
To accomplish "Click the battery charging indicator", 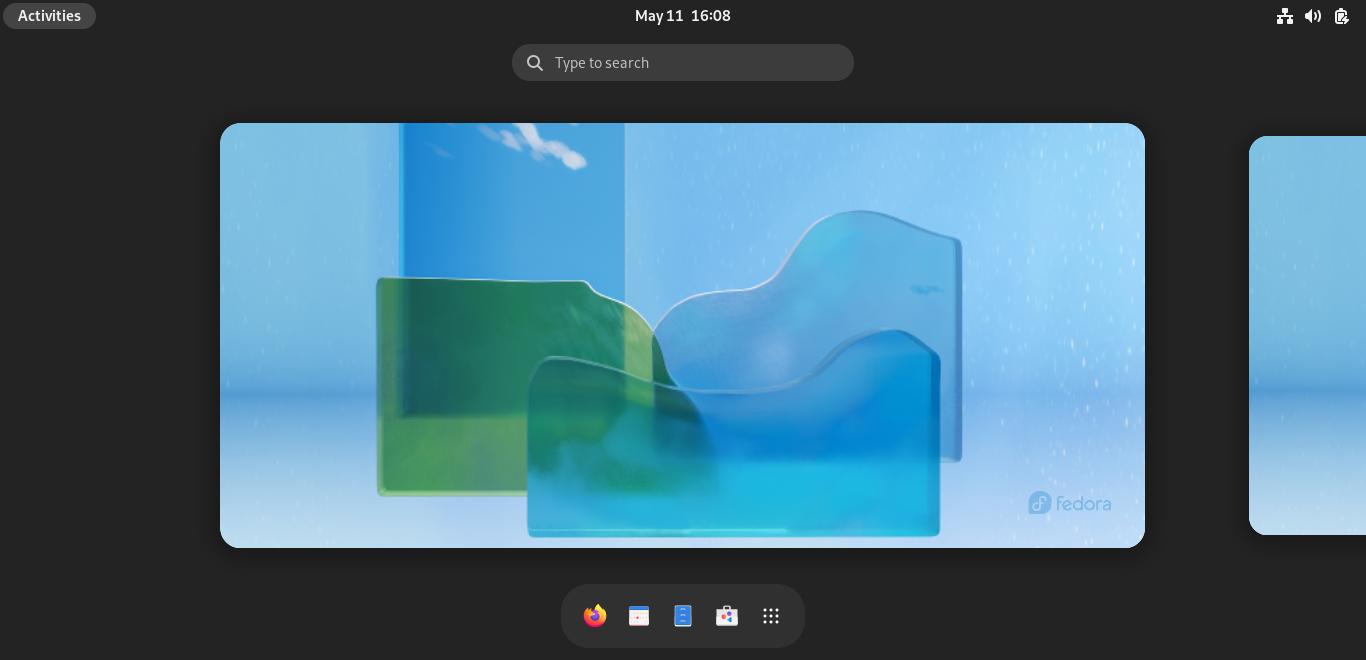I will (x=1341, y=16).
